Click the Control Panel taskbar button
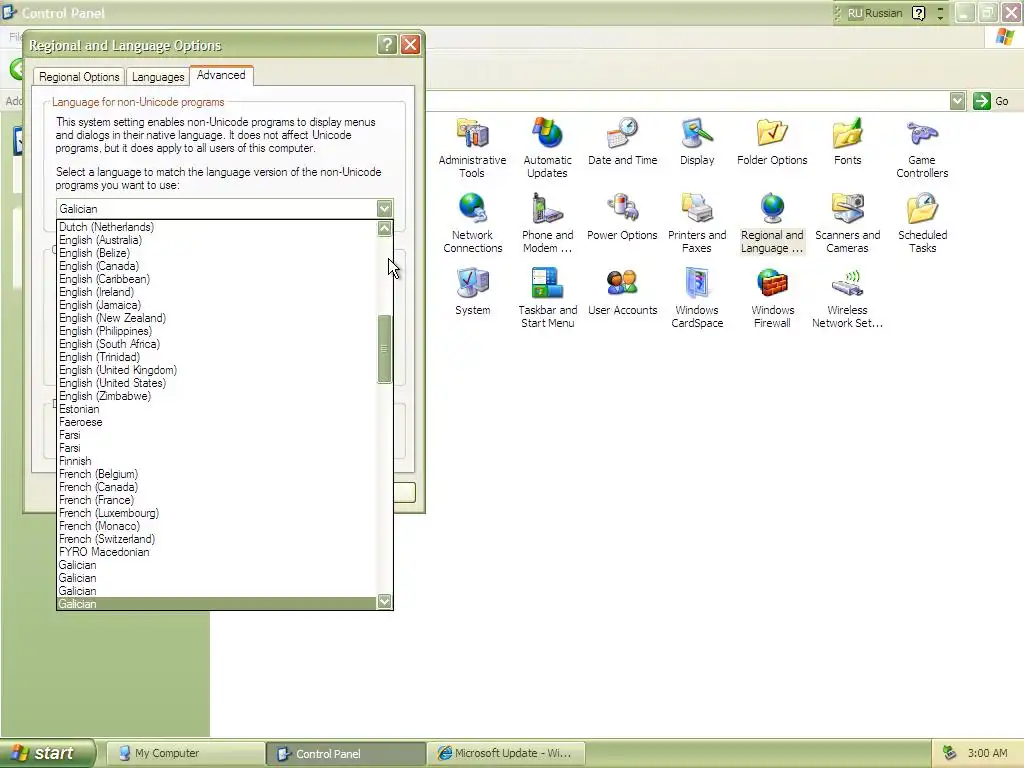 coord(346,754)
